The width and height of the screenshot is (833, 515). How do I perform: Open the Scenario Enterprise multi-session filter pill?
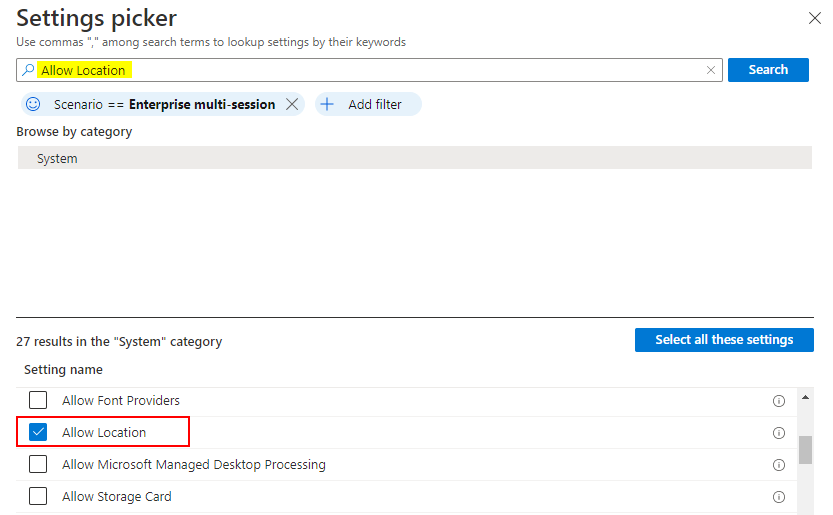[164, 104]
